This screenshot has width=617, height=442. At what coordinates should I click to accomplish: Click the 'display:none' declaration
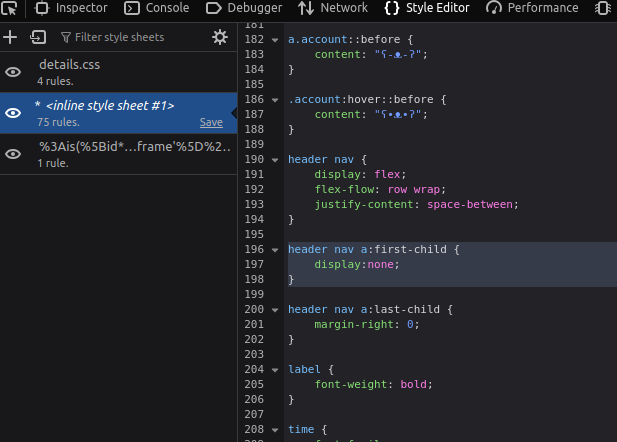click(357, 264)
